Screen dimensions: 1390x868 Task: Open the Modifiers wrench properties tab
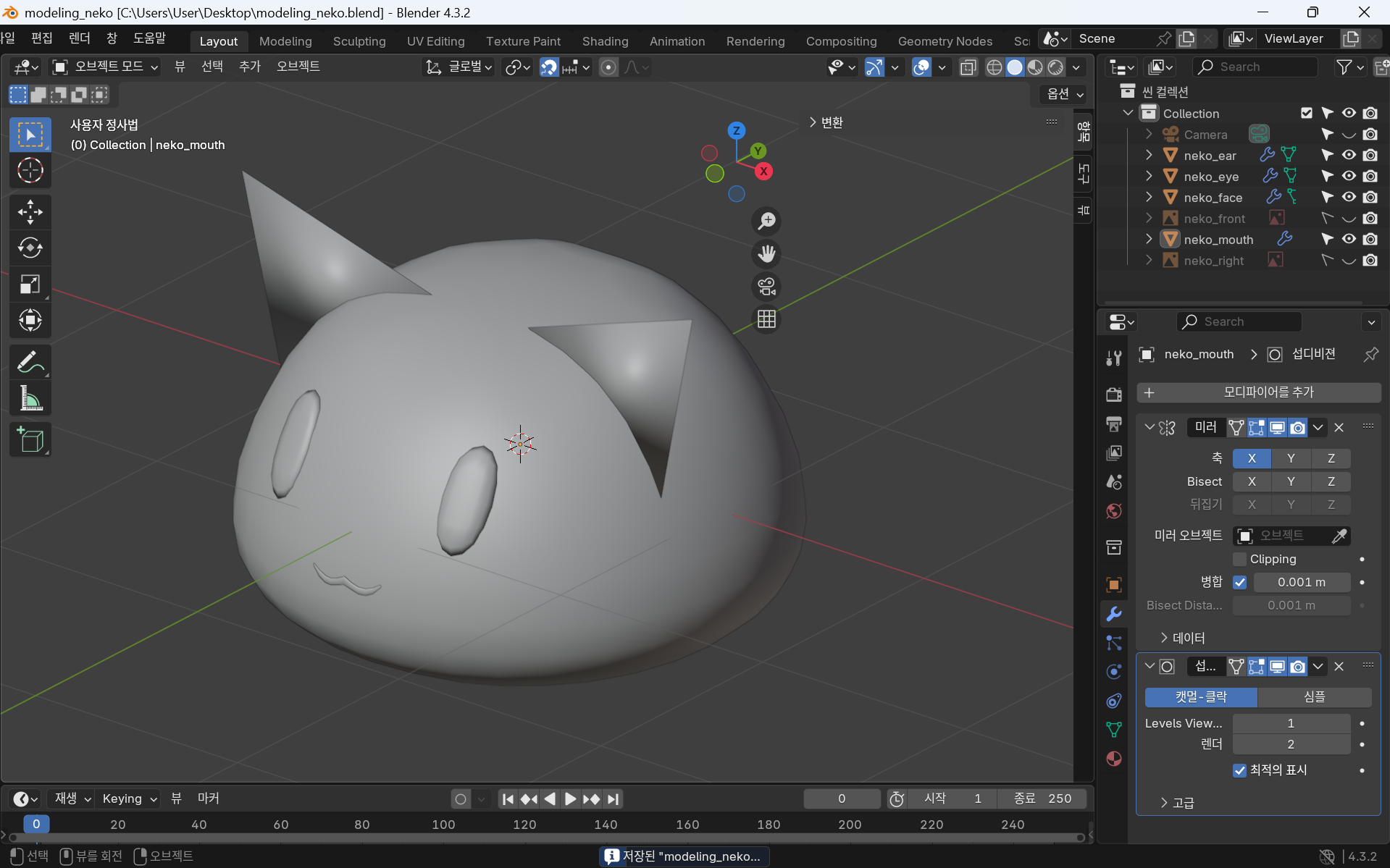(1114, 614)
